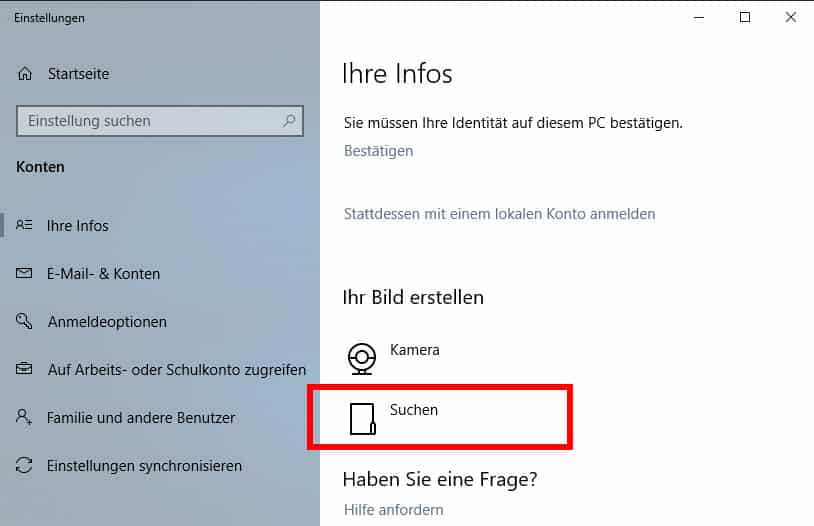Image resolution: width=814 pixels, height=526 pixels.
Task: Click the Hilfe anfordern link
Action: tap(394, 510)
